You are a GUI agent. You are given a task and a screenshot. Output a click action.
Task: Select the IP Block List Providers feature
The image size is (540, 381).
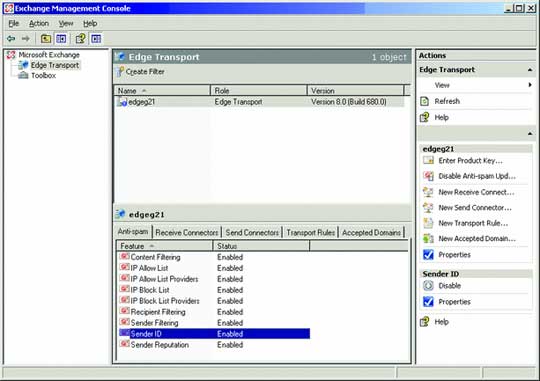165,301
